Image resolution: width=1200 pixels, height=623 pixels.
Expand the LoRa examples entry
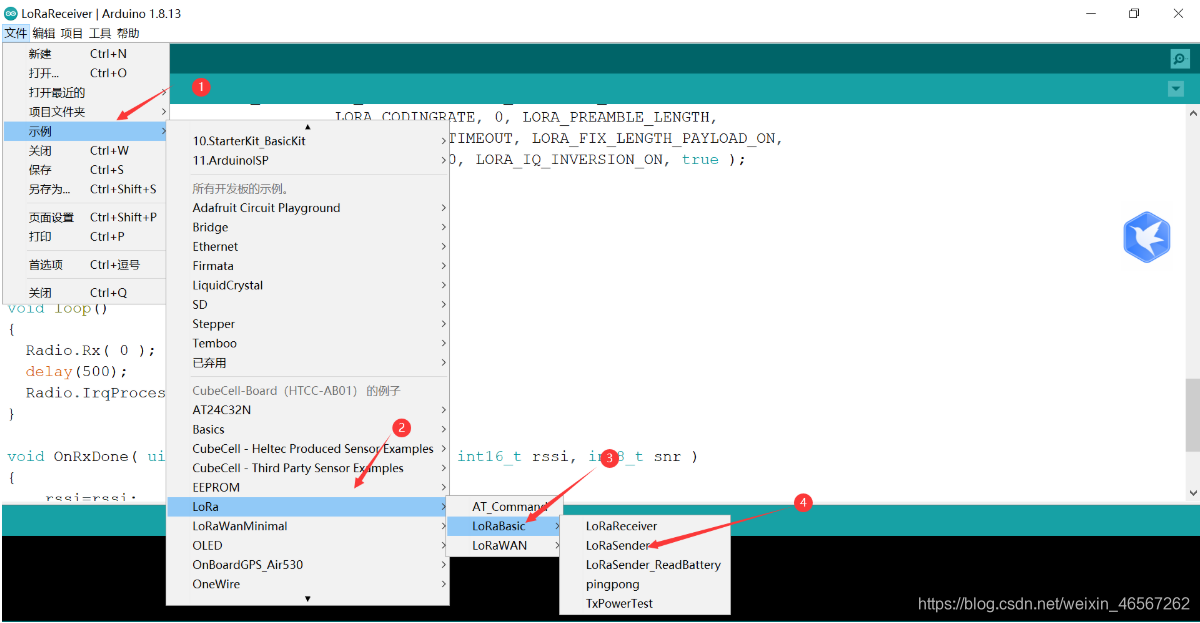click(x=308, y=507)
